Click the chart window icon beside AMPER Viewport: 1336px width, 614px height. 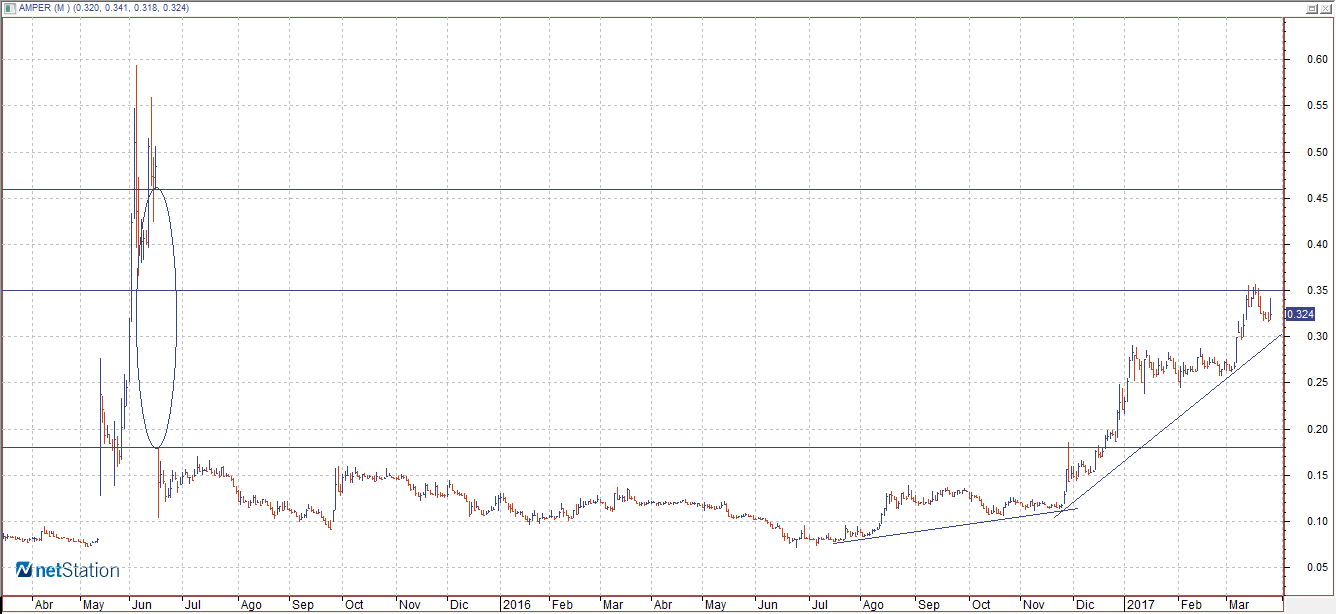coord(8,8)
